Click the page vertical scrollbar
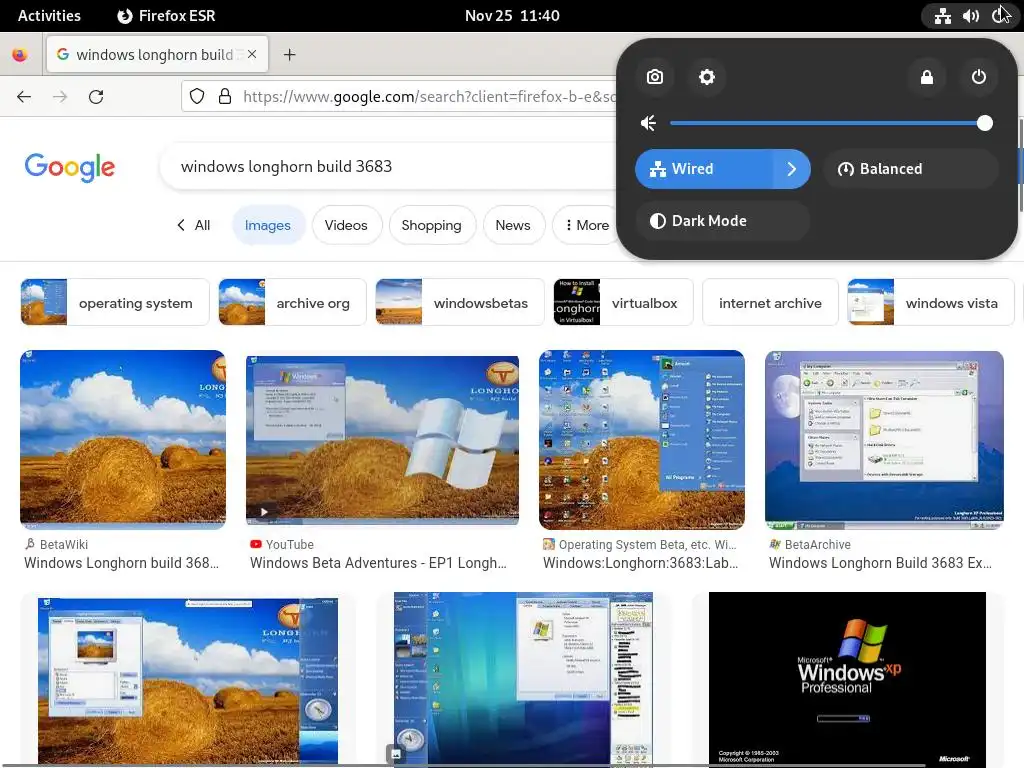The height and width of the screenshot is (768, 1024). (1020, 165)
